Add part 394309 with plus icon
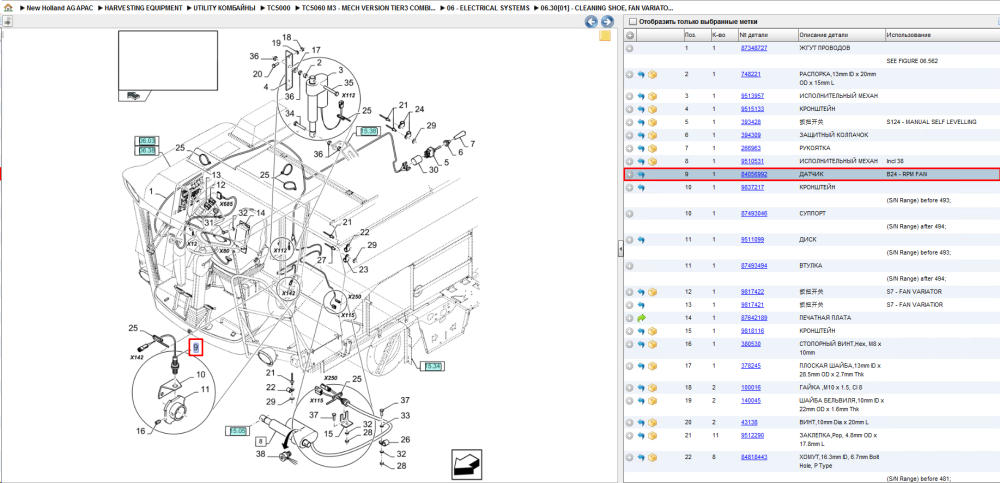The width and height of the screenshot is (1000, 483). click(629, 135)
